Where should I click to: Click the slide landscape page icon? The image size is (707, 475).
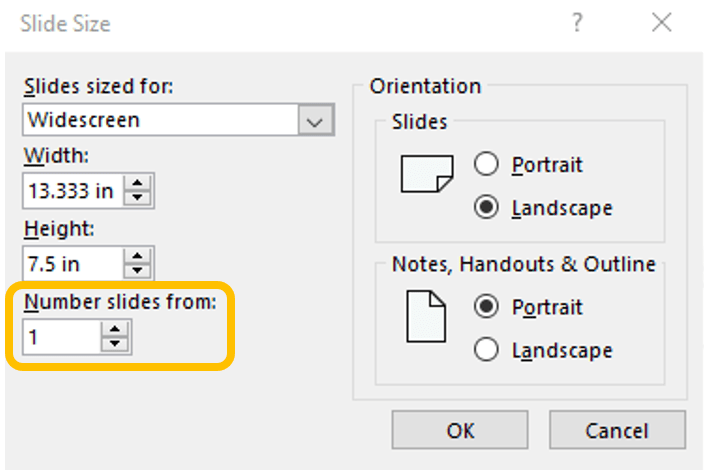(427, 173)
